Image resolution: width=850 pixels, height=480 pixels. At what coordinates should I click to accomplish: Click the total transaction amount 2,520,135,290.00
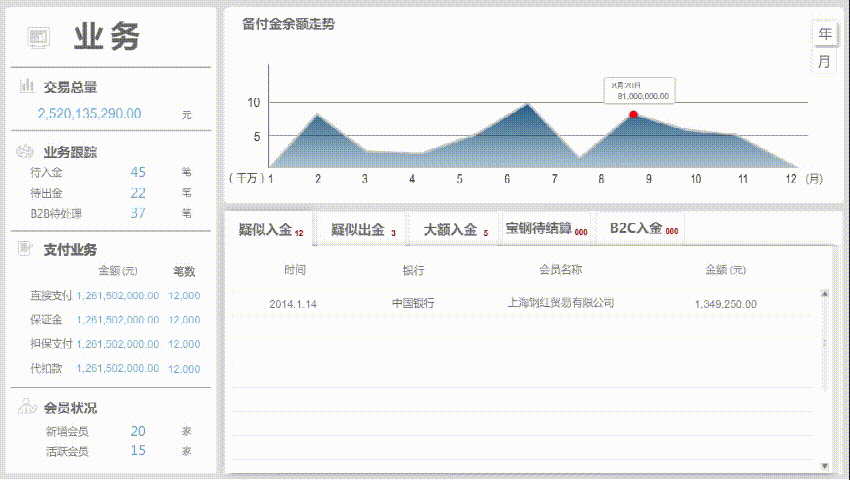pyautogui.click(x=89, y=114)
